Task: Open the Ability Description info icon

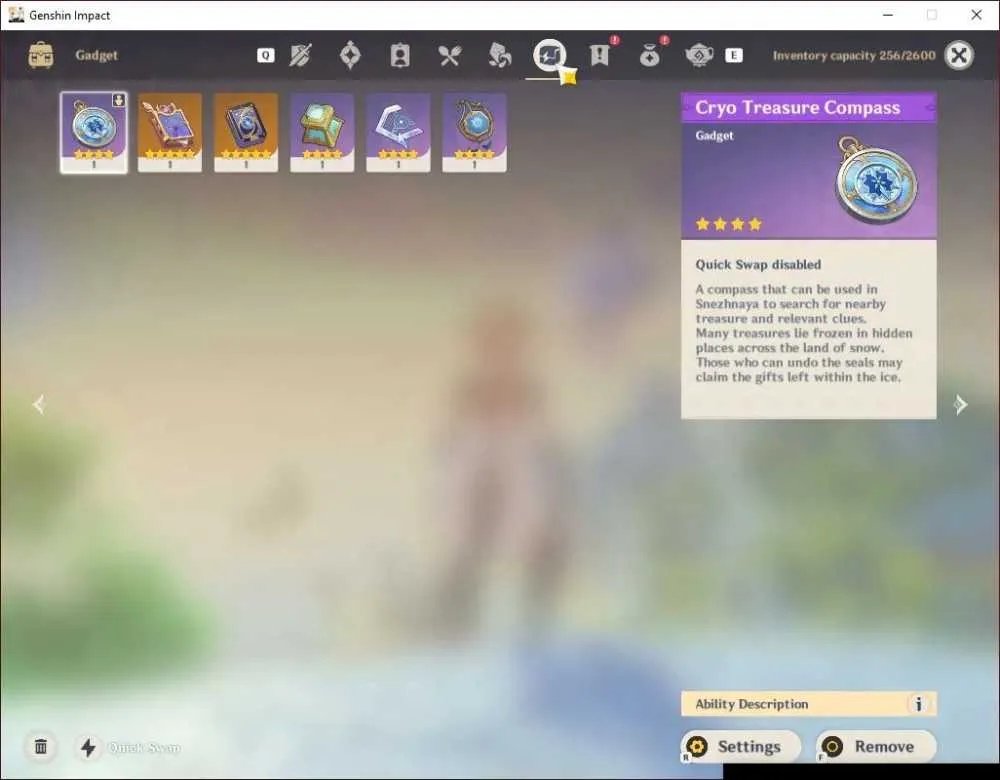Action: click(918, 704)
